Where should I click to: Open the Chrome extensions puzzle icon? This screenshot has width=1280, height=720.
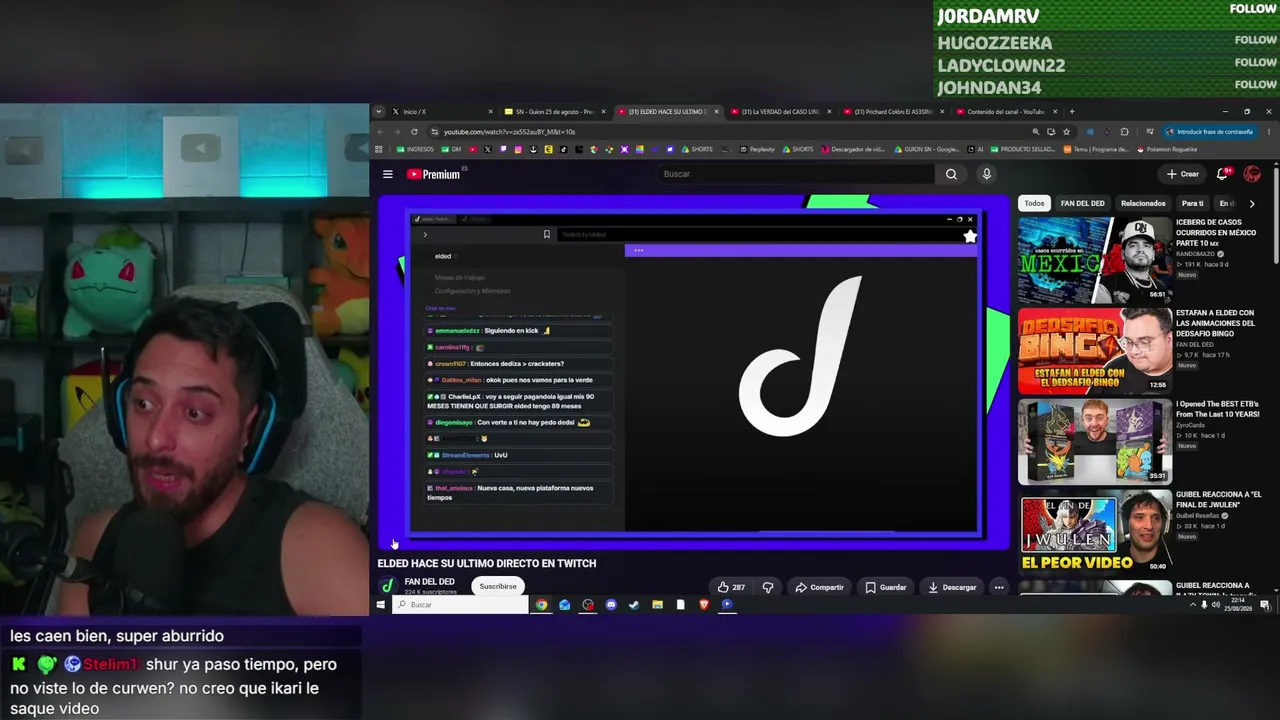tap(1124, 131)
